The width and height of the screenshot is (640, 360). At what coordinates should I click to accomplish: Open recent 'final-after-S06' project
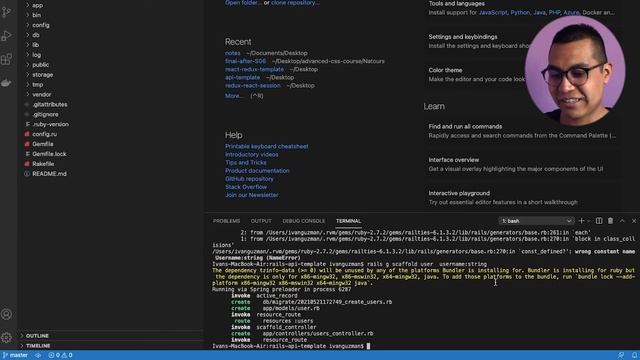(245, 61)
